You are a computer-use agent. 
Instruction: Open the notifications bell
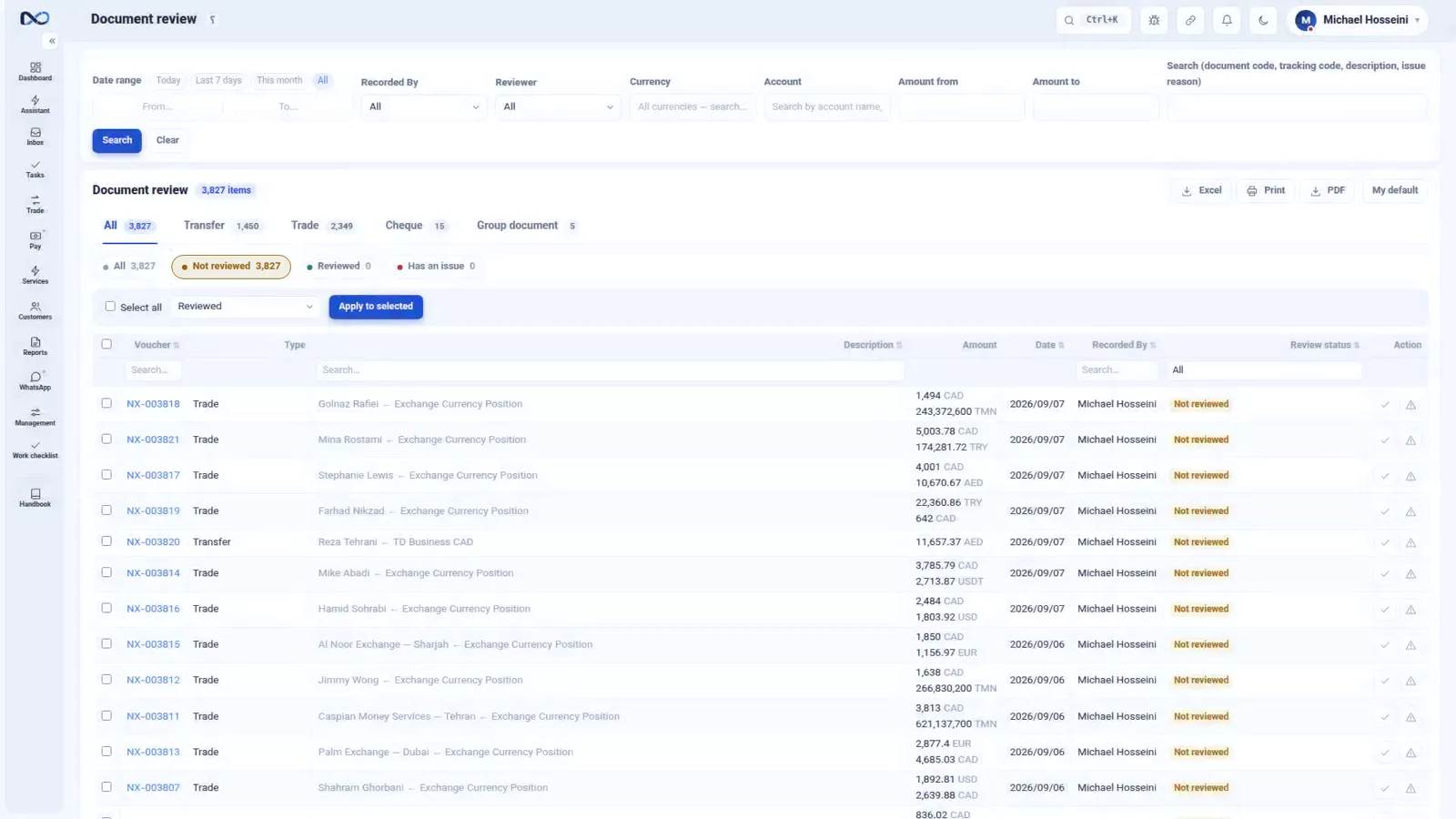[1227, 20]
